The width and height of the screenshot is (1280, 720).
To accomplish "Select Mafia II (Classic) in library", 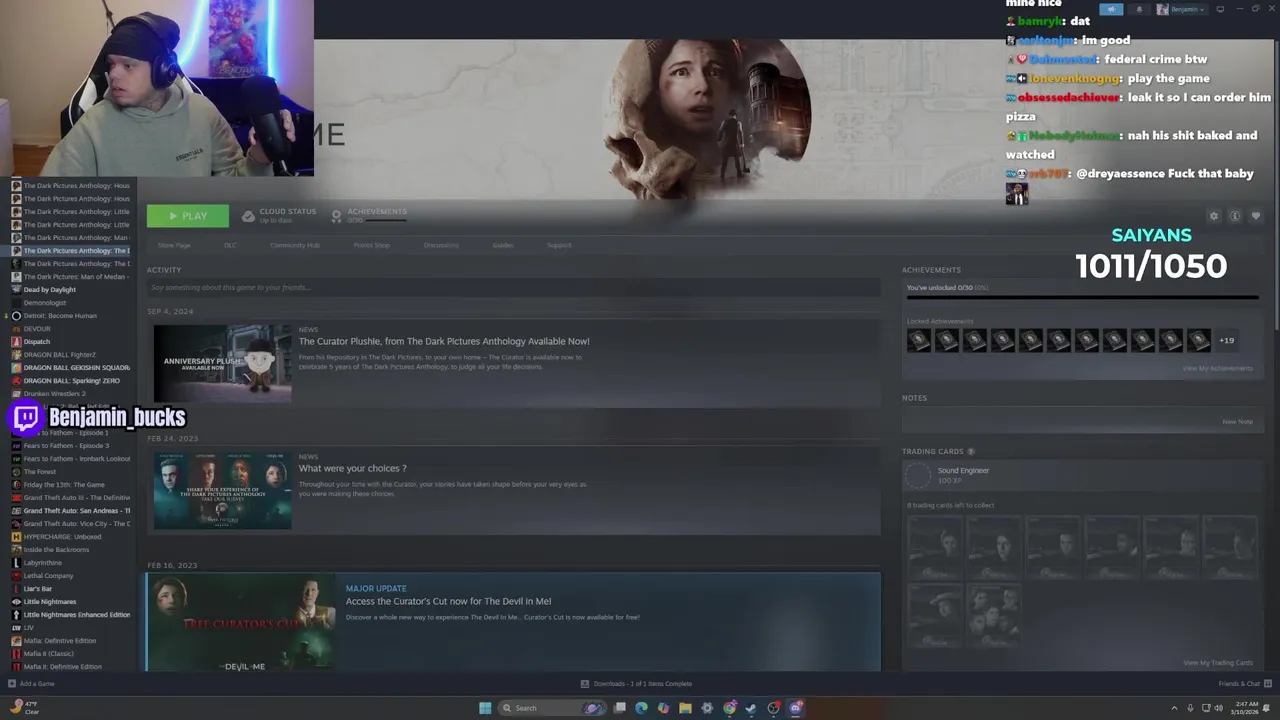I will tap(49, 654).
